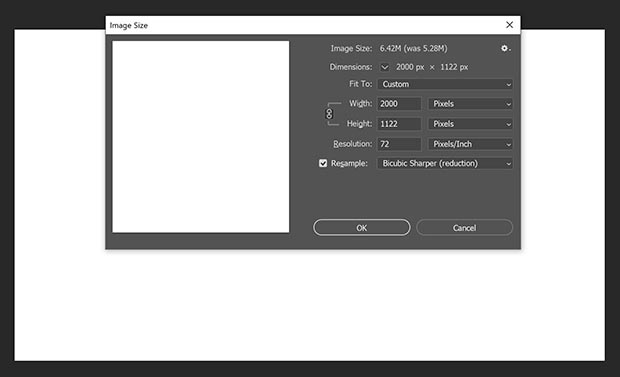Open the Resolution Pixels/Inch dropdown
This screenshot has width=620, height=377.
coord(471,144)
